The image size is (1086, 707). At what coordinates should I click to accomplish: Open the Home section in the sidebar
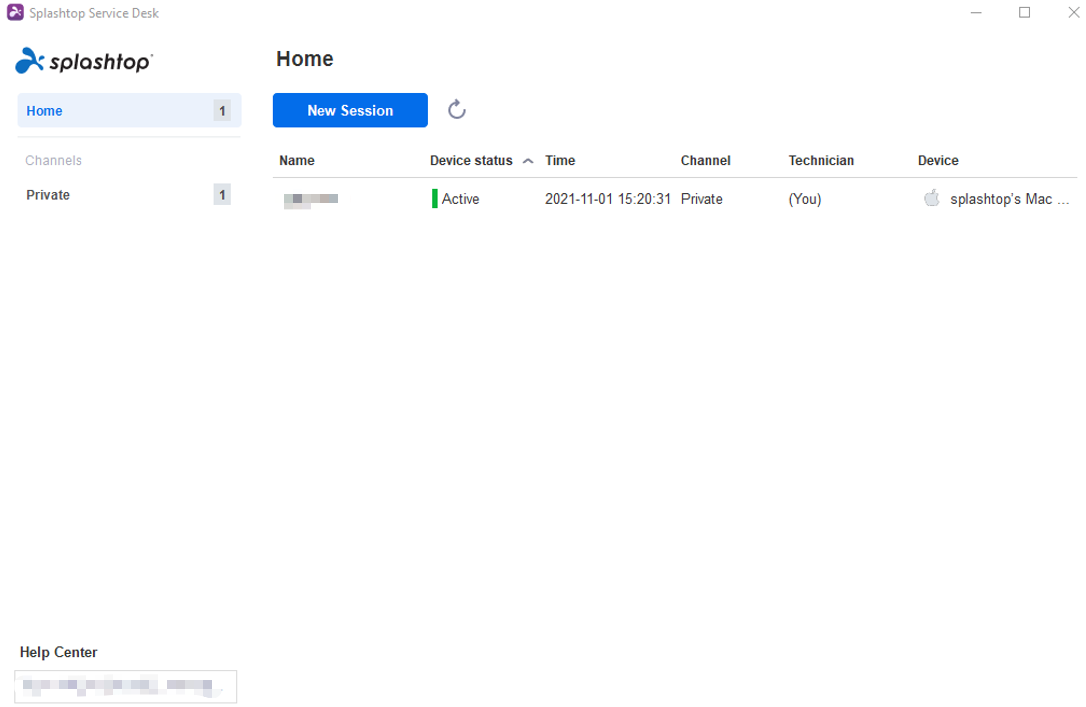tap(45, 111)
